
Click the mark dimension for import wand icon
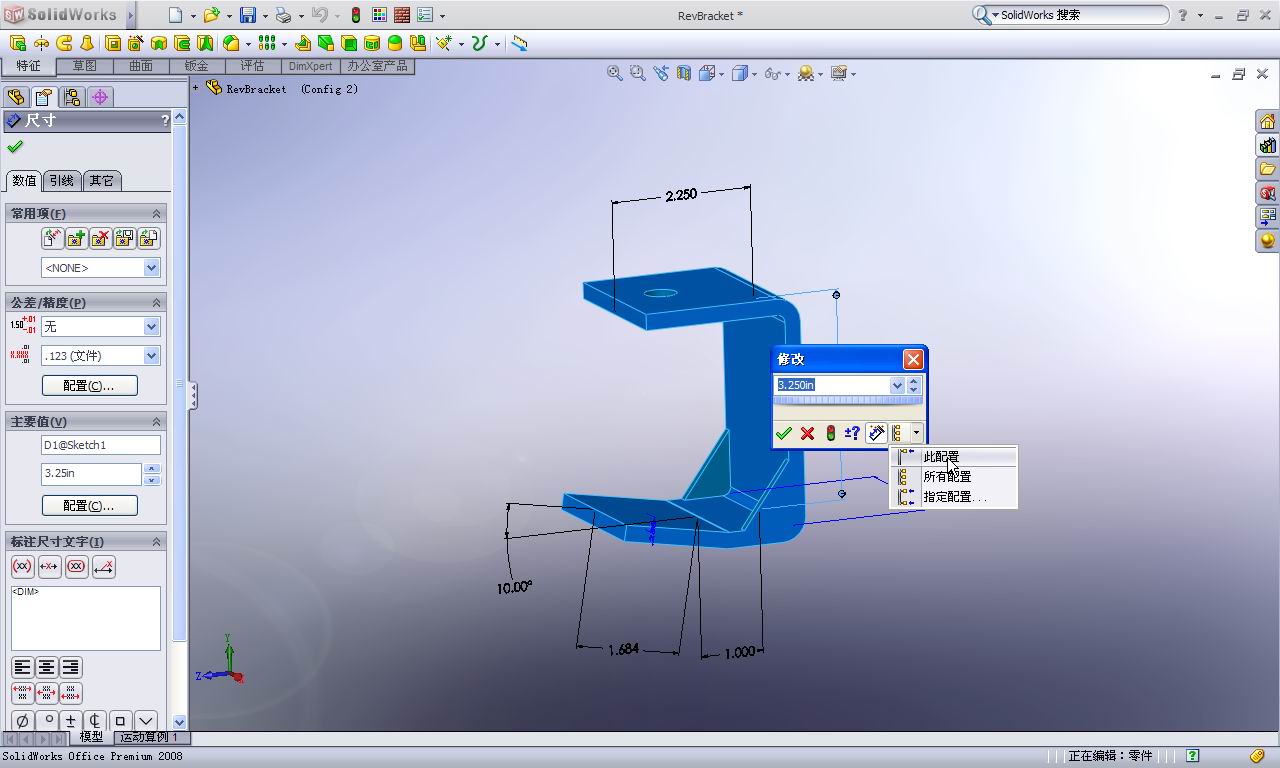click(x=876, y=433)
